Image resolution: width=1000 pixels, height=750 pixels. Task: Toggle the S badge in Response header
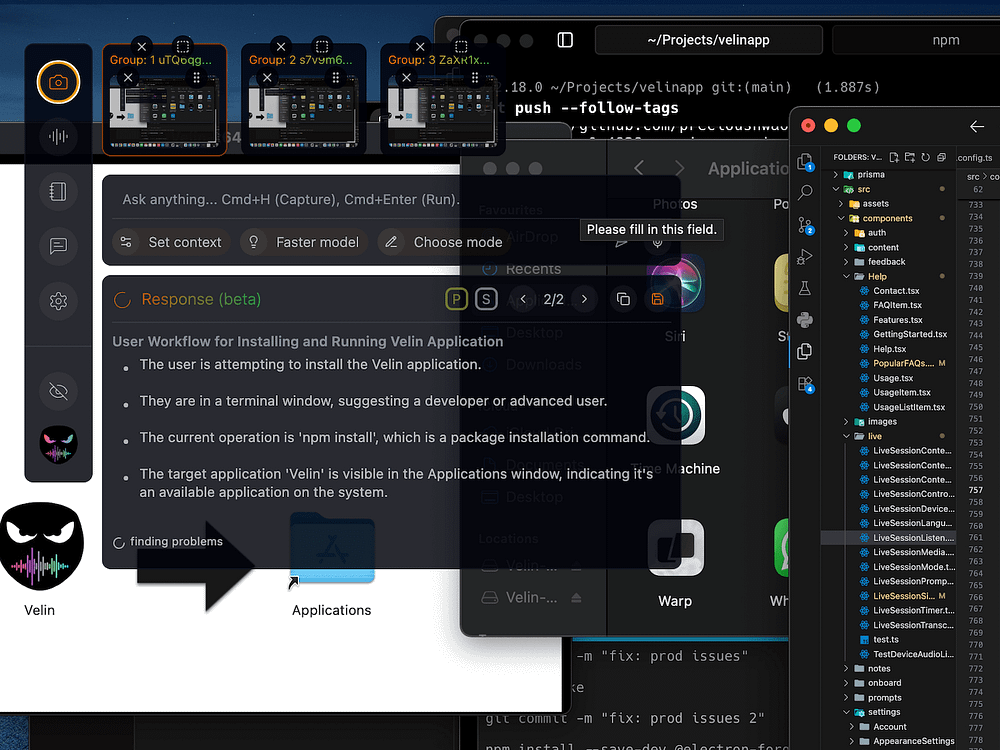486,298
